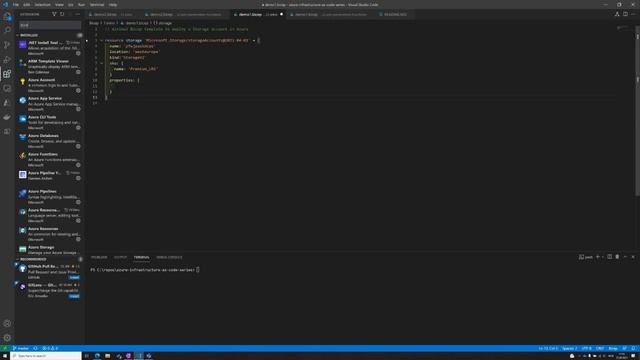Install the GitHub Pull Requests extension

point(74,278)
